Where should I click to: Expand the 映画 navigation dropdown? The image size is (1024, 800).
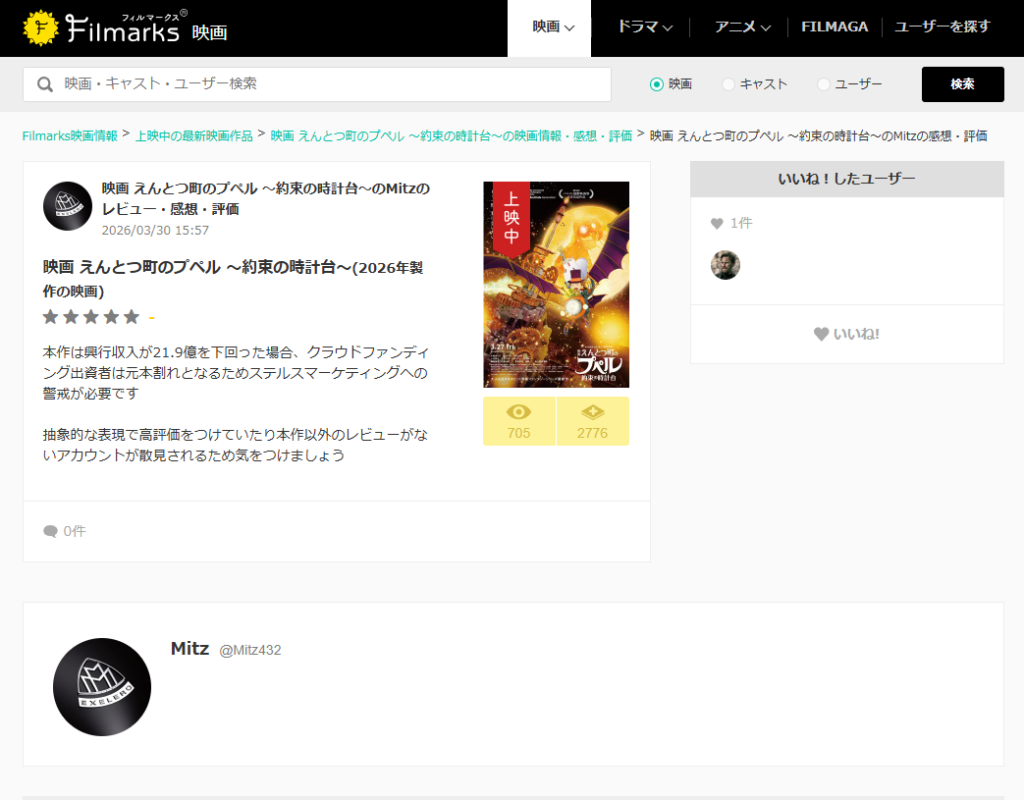pos(552,28)
